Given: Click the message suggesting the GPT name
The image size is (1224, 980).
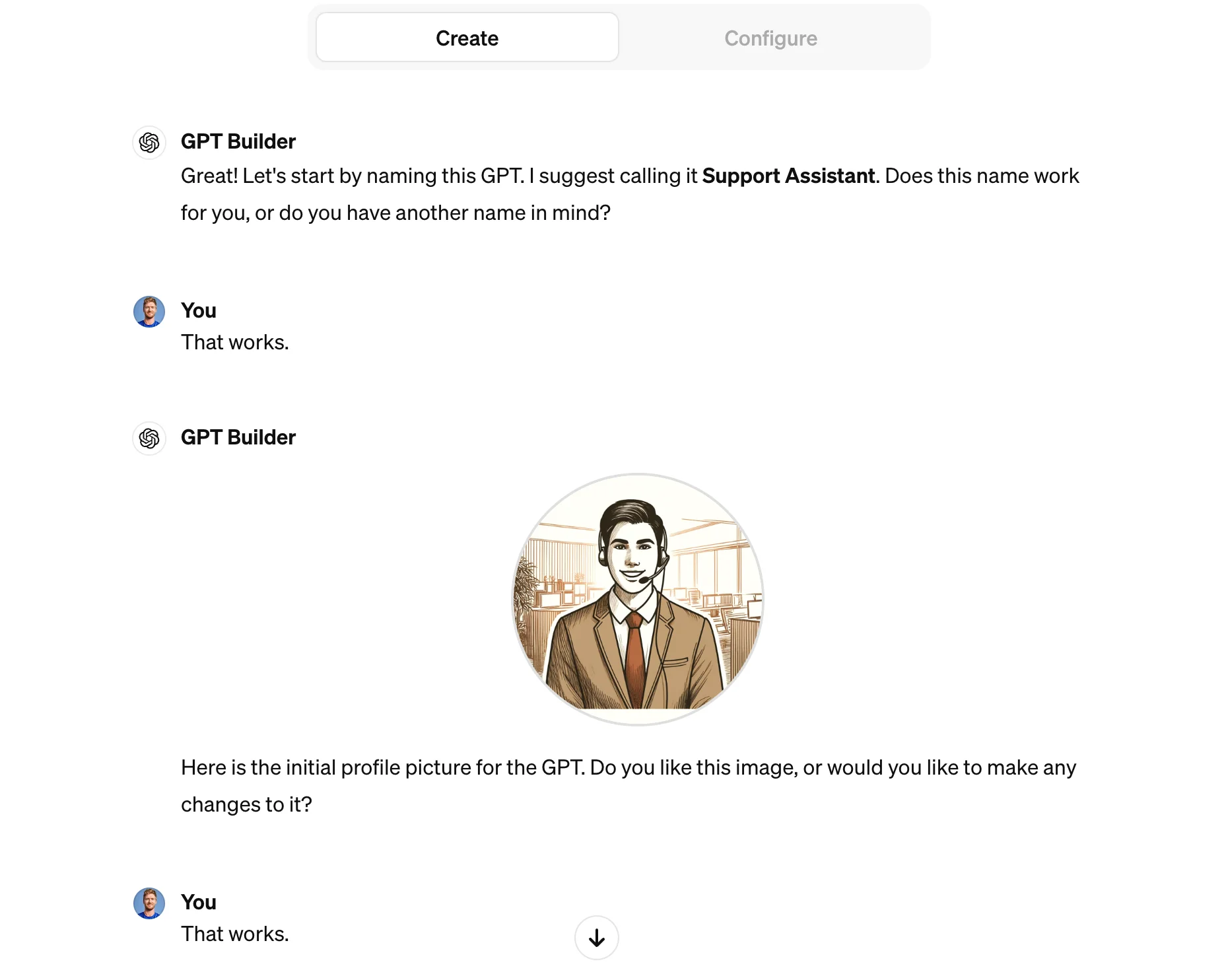Looking at the screenshot, I should coord(630,194).
